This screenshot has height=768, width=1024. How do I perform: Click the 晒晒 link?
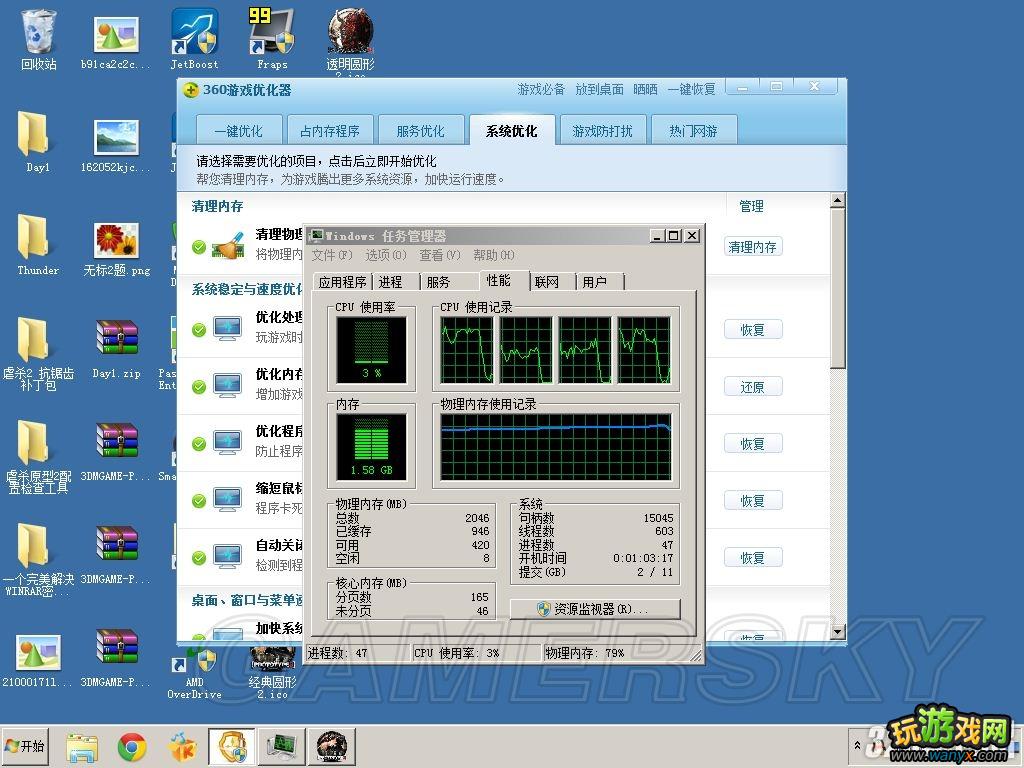645,89
